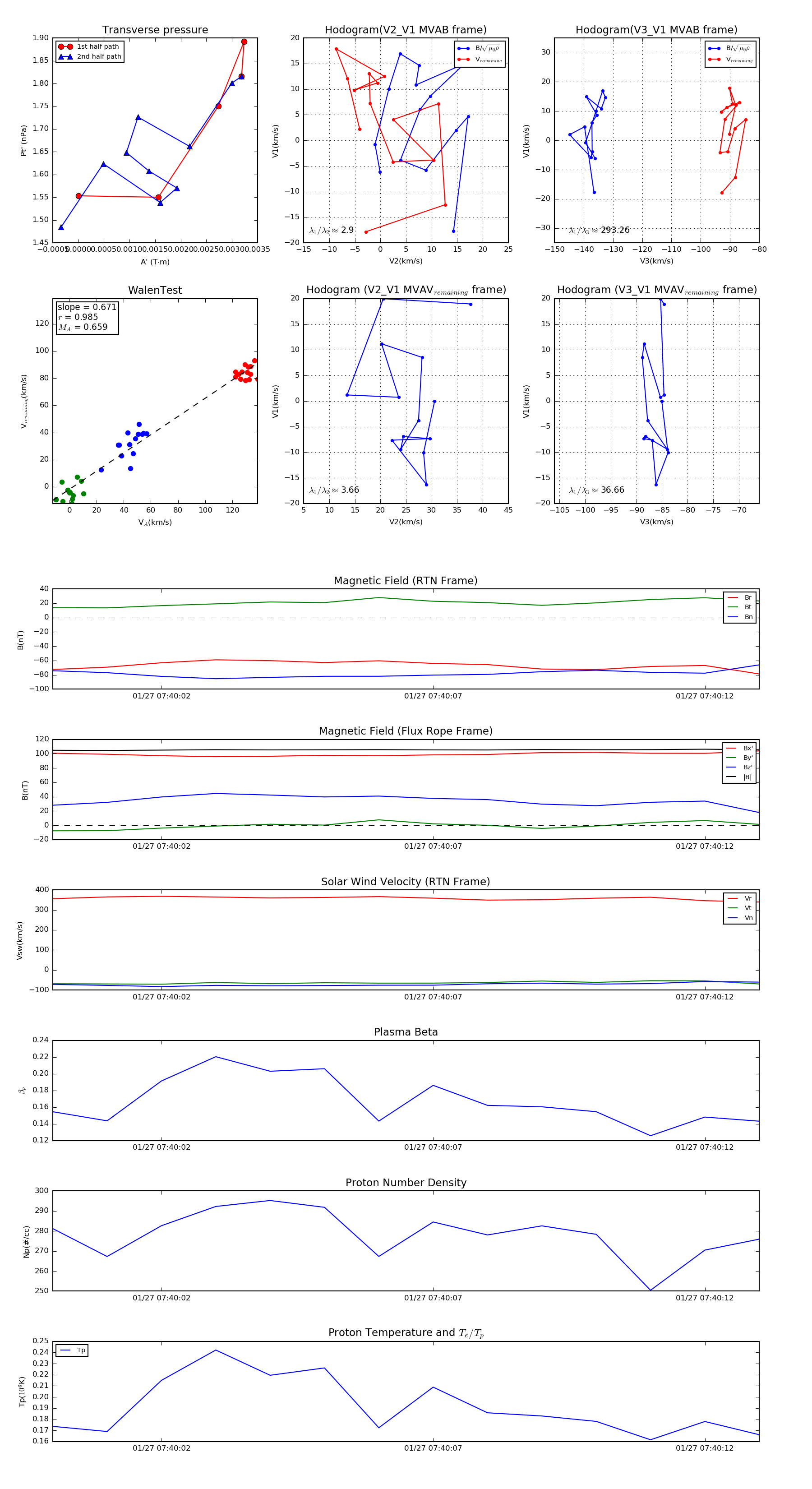This screenshot has width=812, height=1489.
Task: Click the 'WalenTest' plot title
Action: (x=155, y=290)
